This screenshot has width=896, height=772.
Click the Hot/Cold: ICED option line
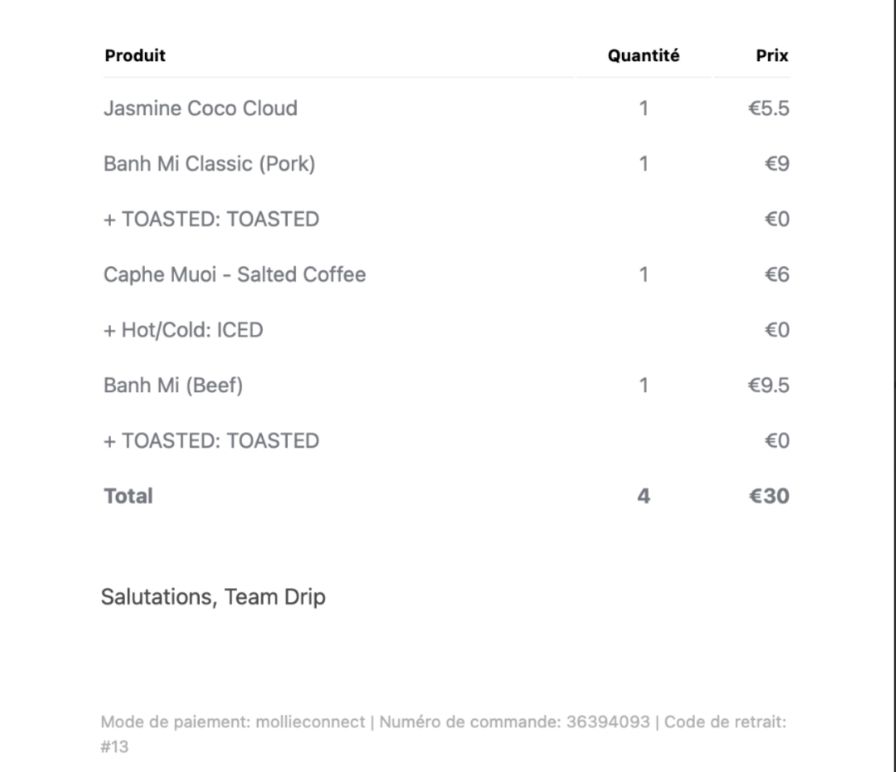pos(183,330)
